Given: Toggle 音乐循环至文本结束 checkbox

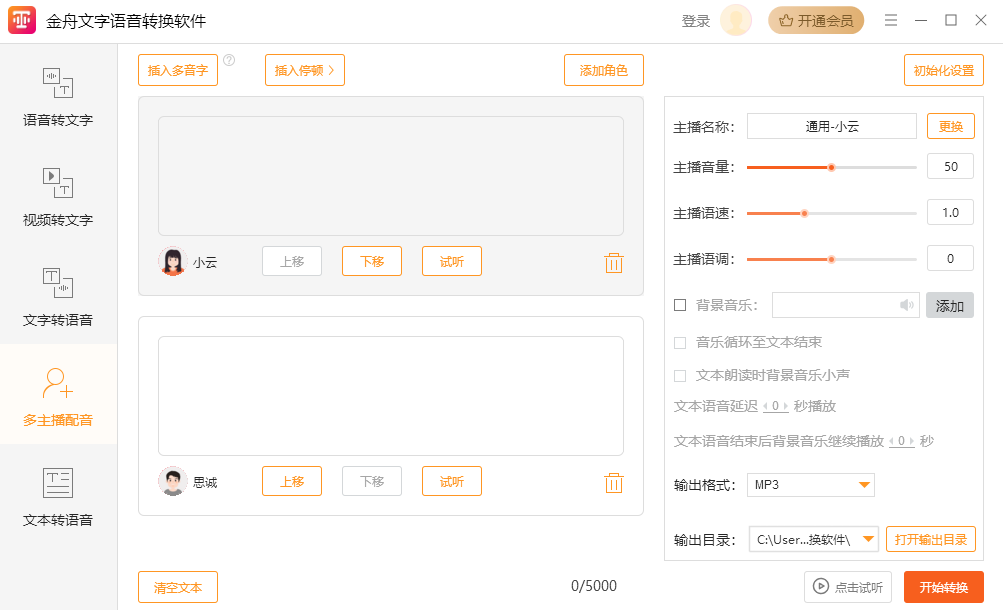Looking at the screenshot, I should click(680, 343).
